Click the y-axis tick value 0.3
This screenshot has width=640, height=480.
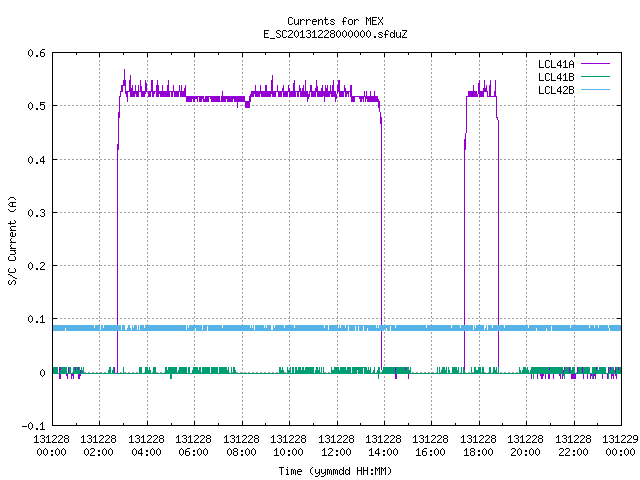(x=36, y=213)
